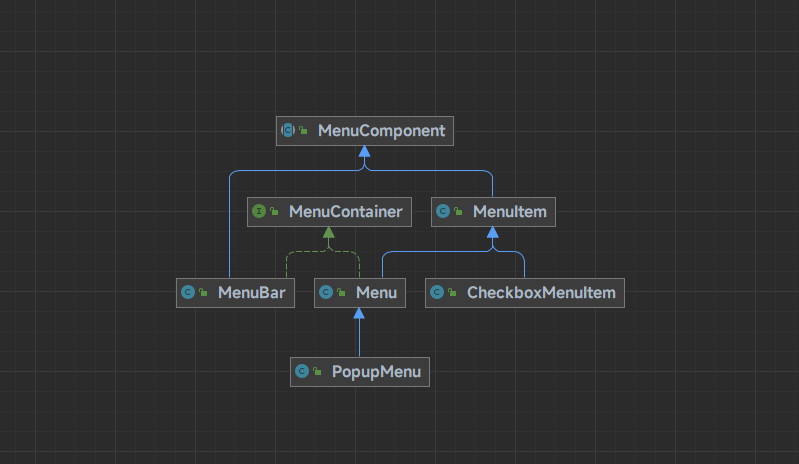Select the MenuContainer interface label
This screenshot has height=464, width=799.
345,212
